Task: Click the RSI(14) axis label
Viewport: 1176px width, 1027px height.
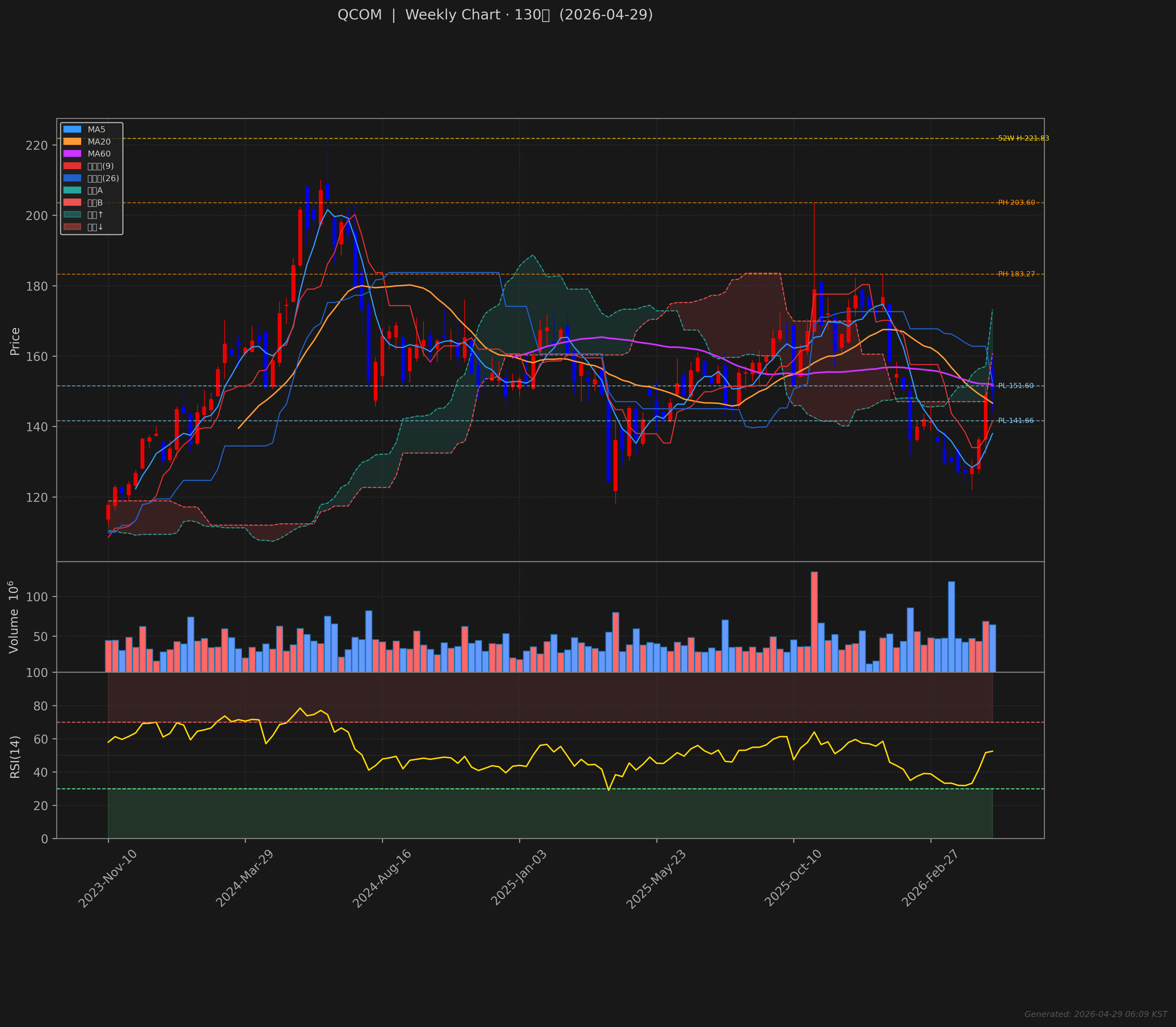Action: point(15,756)
